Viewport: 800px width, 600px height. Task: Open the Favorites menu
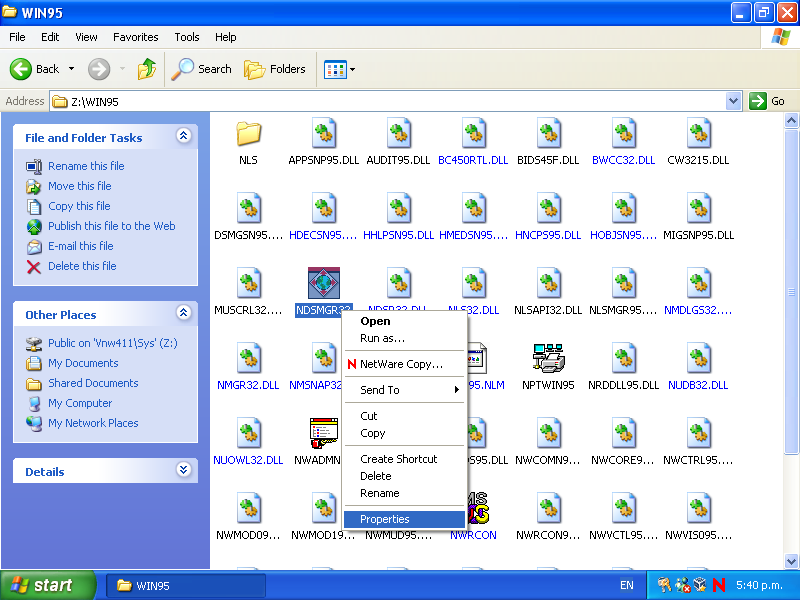(x=136, y=37)
